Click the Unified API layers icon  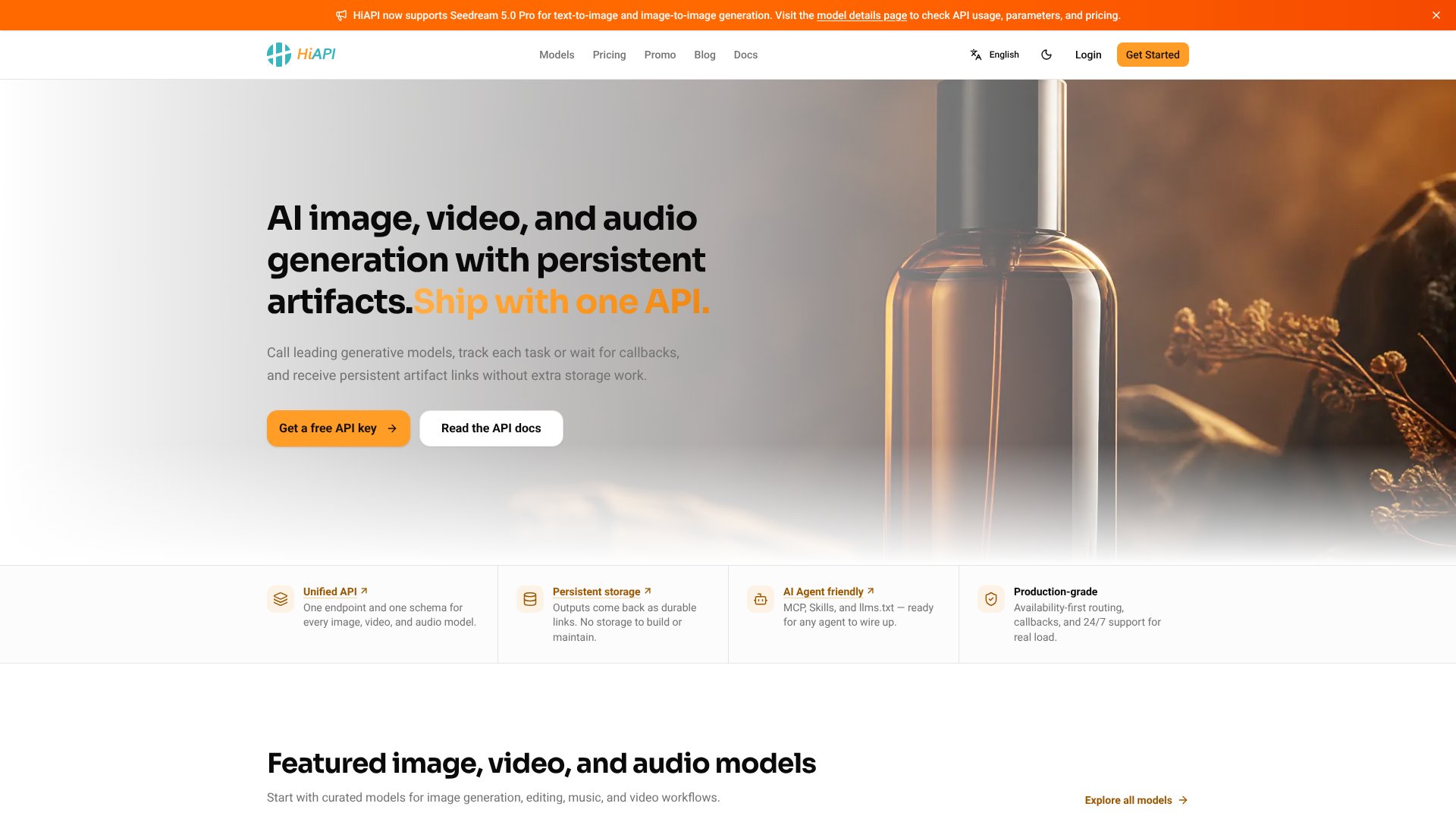click(x=281, y=599)
